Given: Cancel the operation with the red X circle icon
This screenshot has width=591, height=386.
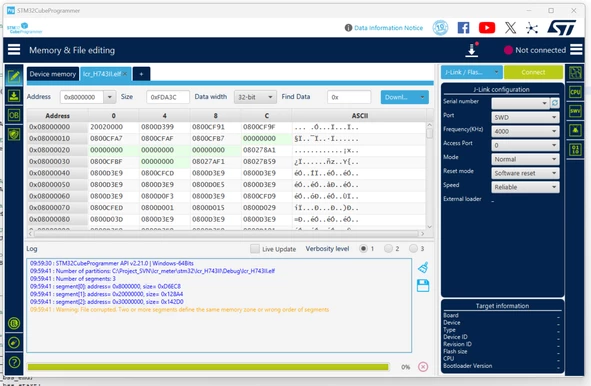Looking at the screenshot, I should click(x=423, y=366).
